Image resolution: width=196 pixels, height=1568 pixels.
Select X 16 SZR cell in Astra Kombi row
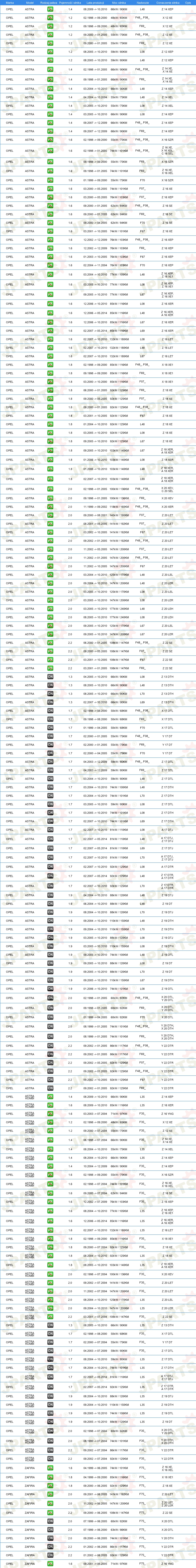click(167, 1175)
